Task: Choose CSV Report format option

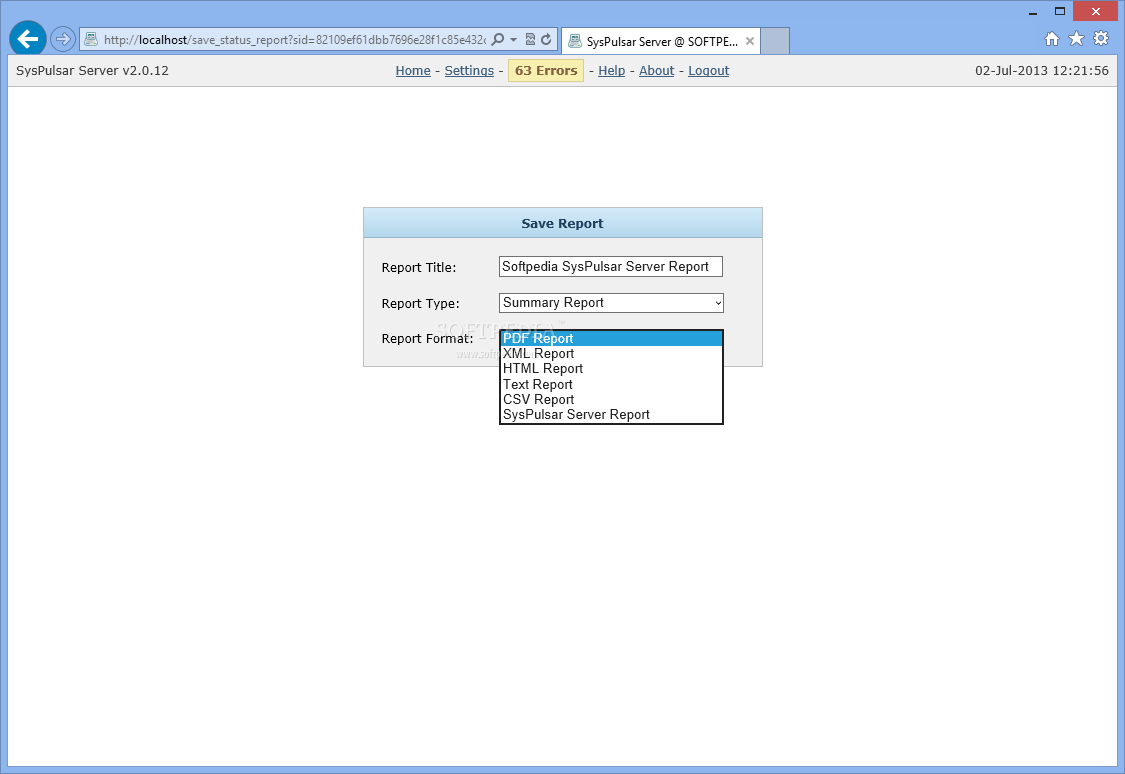Action: click(x=611, y=400)
